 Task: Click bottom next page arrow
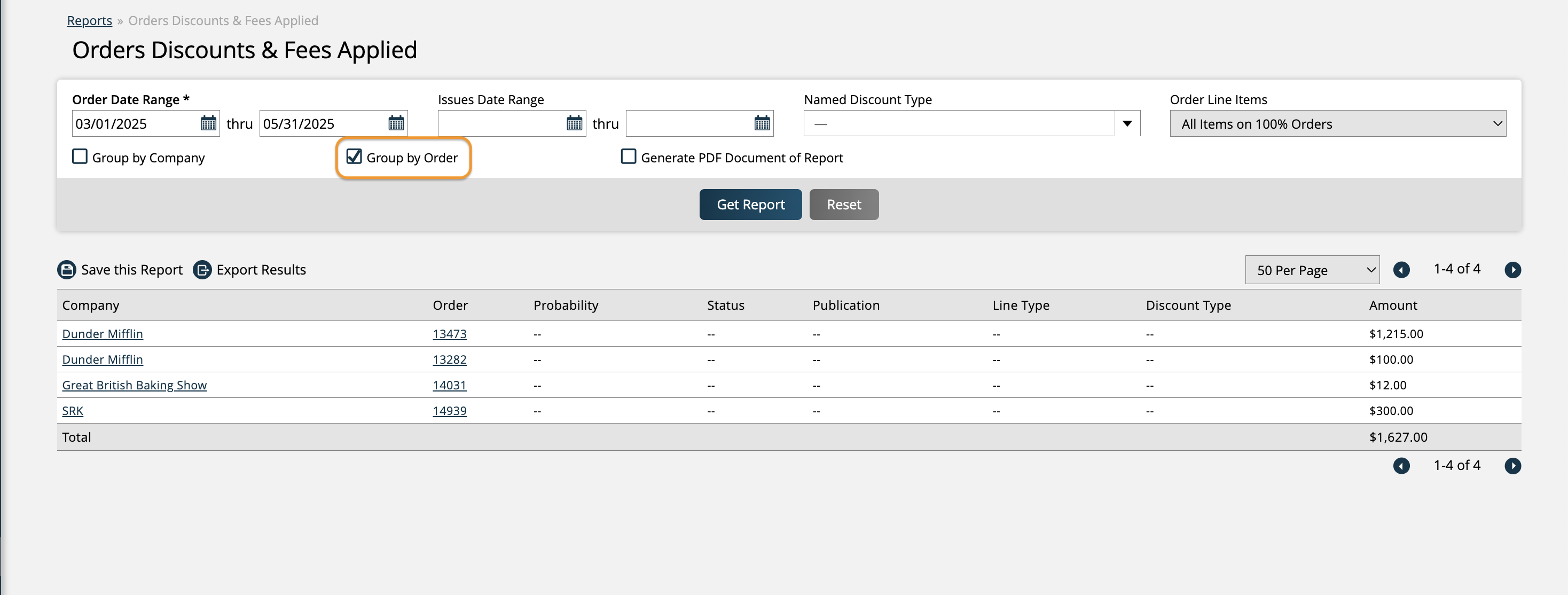[x=1512, y=466]
